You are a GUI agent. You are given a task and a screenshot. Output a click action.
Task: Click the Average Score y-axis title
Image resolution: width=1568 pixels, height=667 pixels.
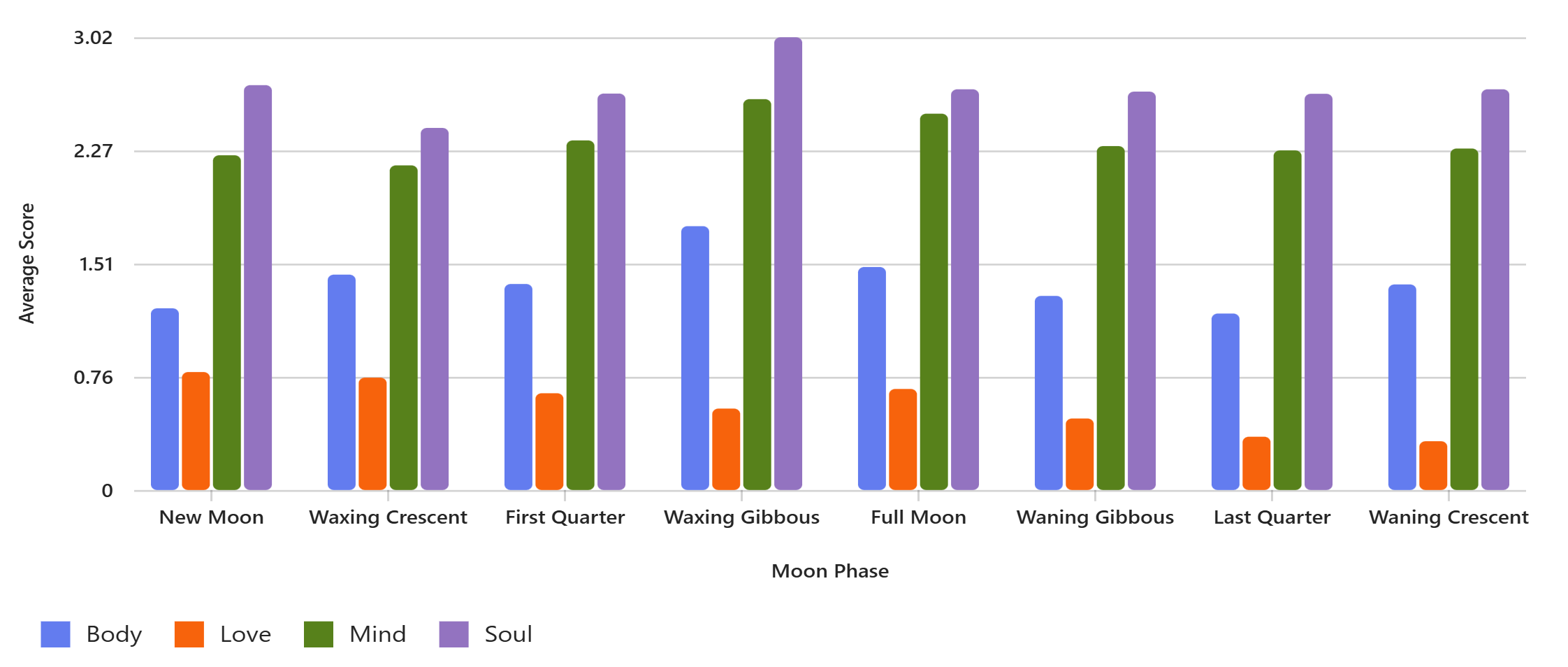[x=27, y=264]
